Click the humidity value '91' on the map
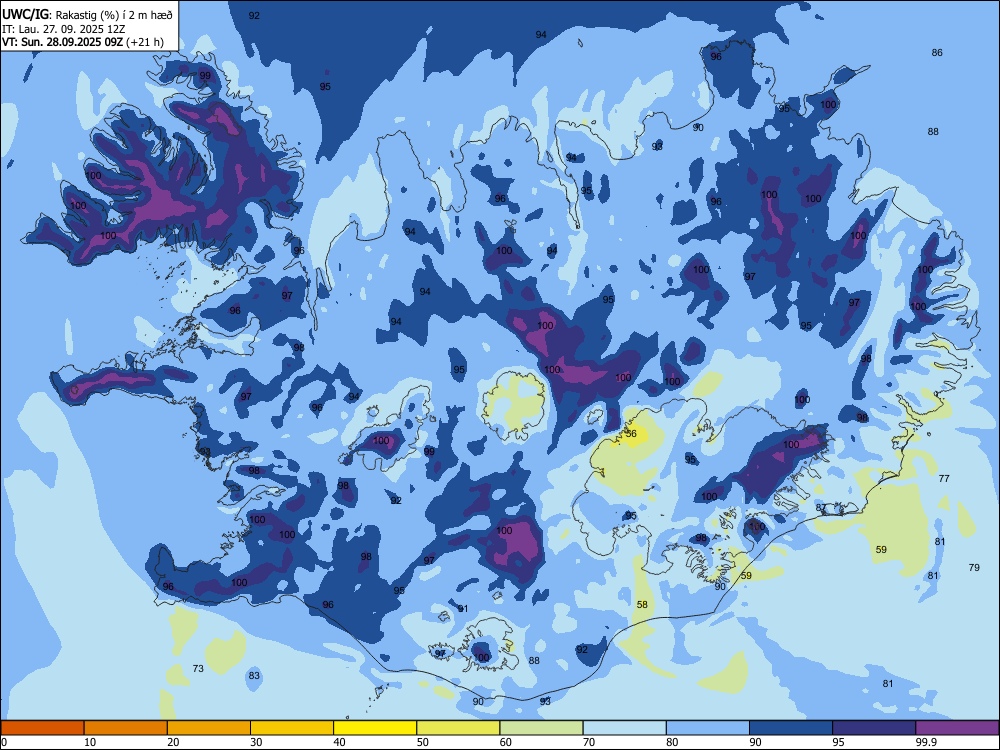The width and height of the screenshot is (1000, 750). (463, 609)
